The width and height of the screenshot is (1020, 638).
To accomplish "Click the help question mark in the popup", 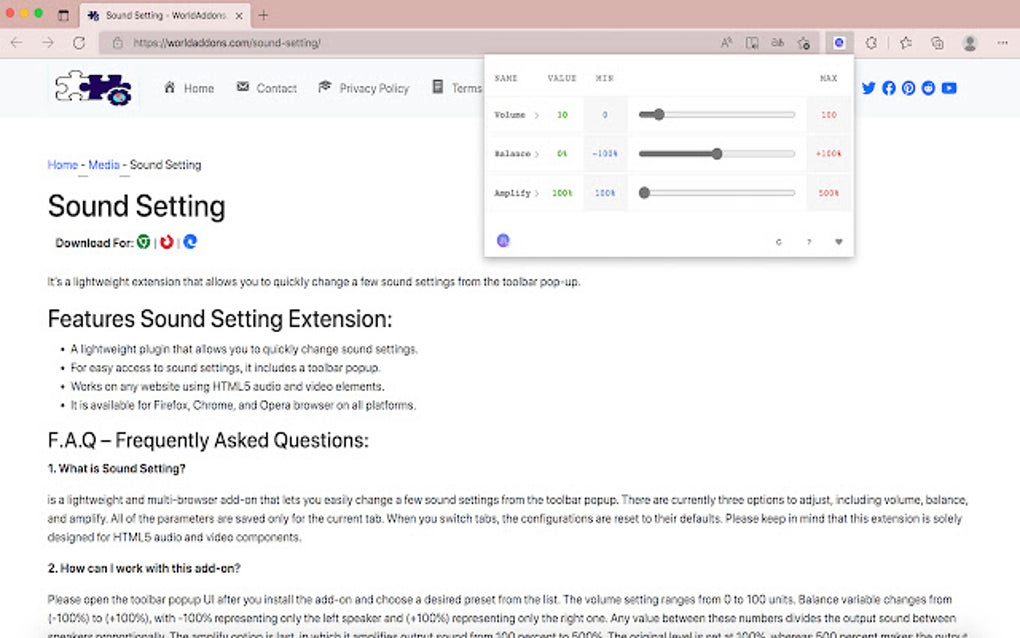I will (809, 241).
